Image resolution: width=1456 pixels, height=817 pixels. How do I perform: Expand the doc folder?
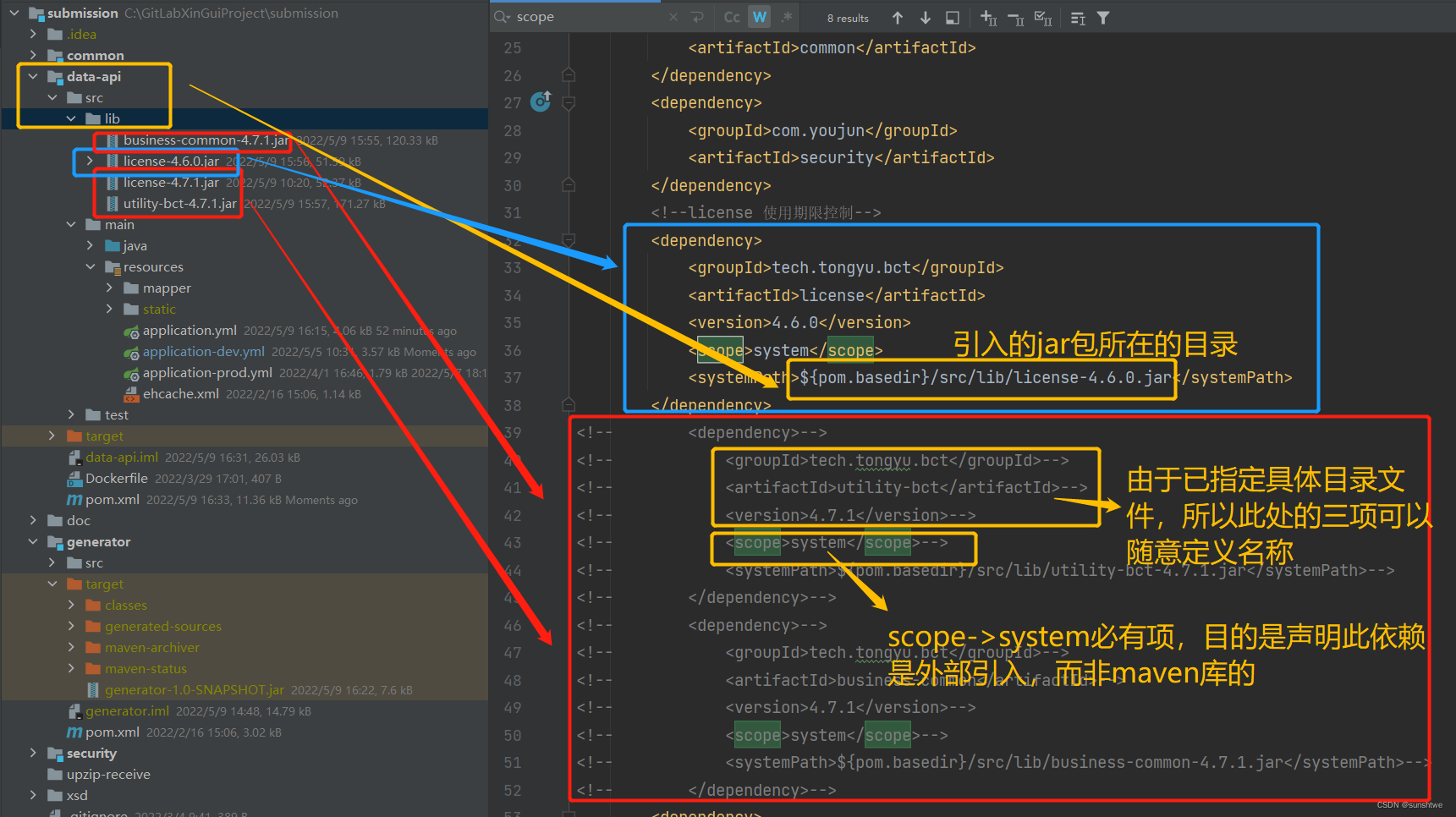coord(33,521)
